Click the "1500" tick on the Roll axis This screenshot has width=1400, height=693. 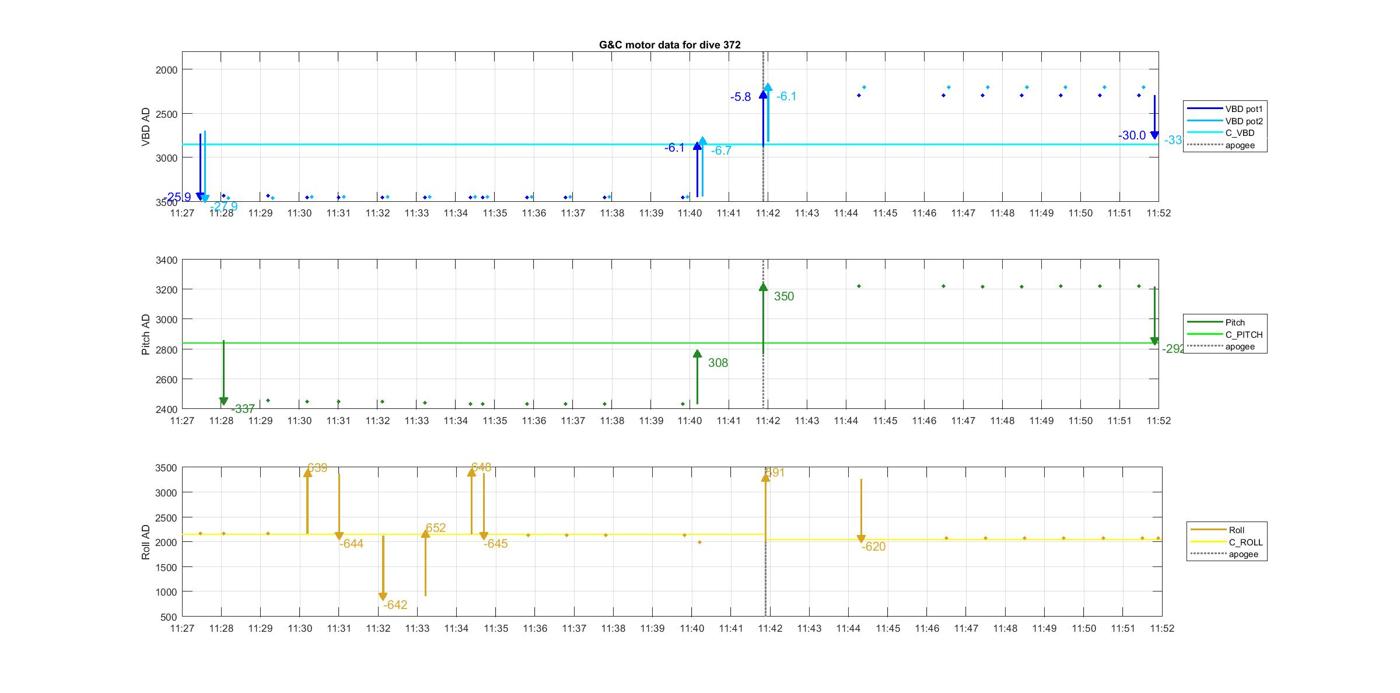(x=166, y=567)
